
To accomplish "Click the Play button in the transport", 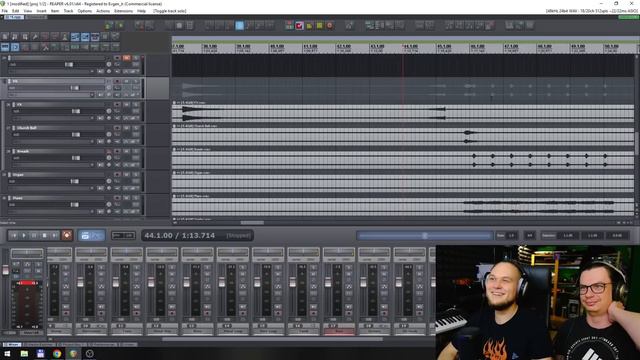I will point(24,236).
